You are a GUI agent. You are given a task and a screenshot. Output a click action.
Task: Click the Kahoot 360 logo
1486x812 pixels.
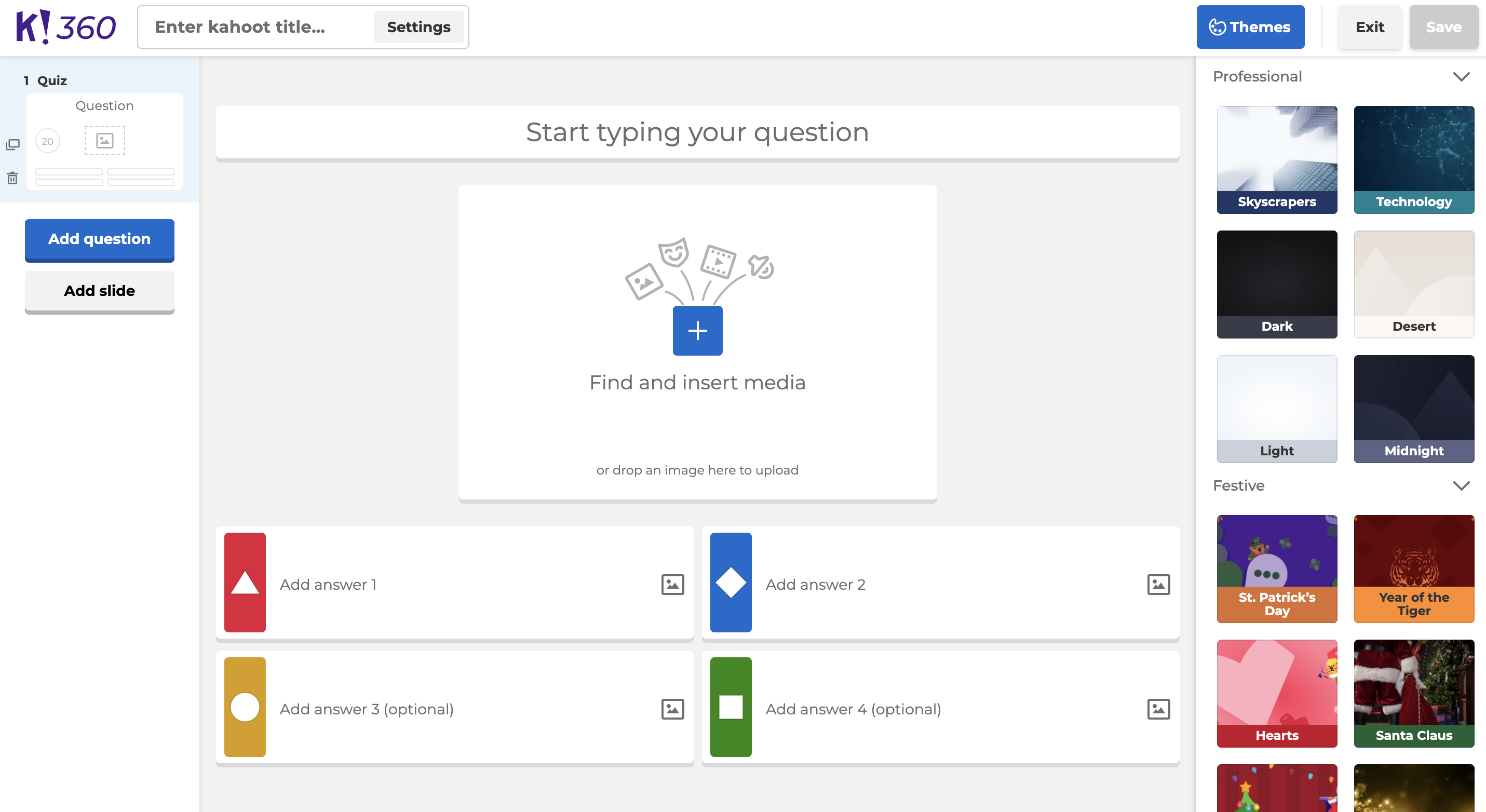click(66, 27)
